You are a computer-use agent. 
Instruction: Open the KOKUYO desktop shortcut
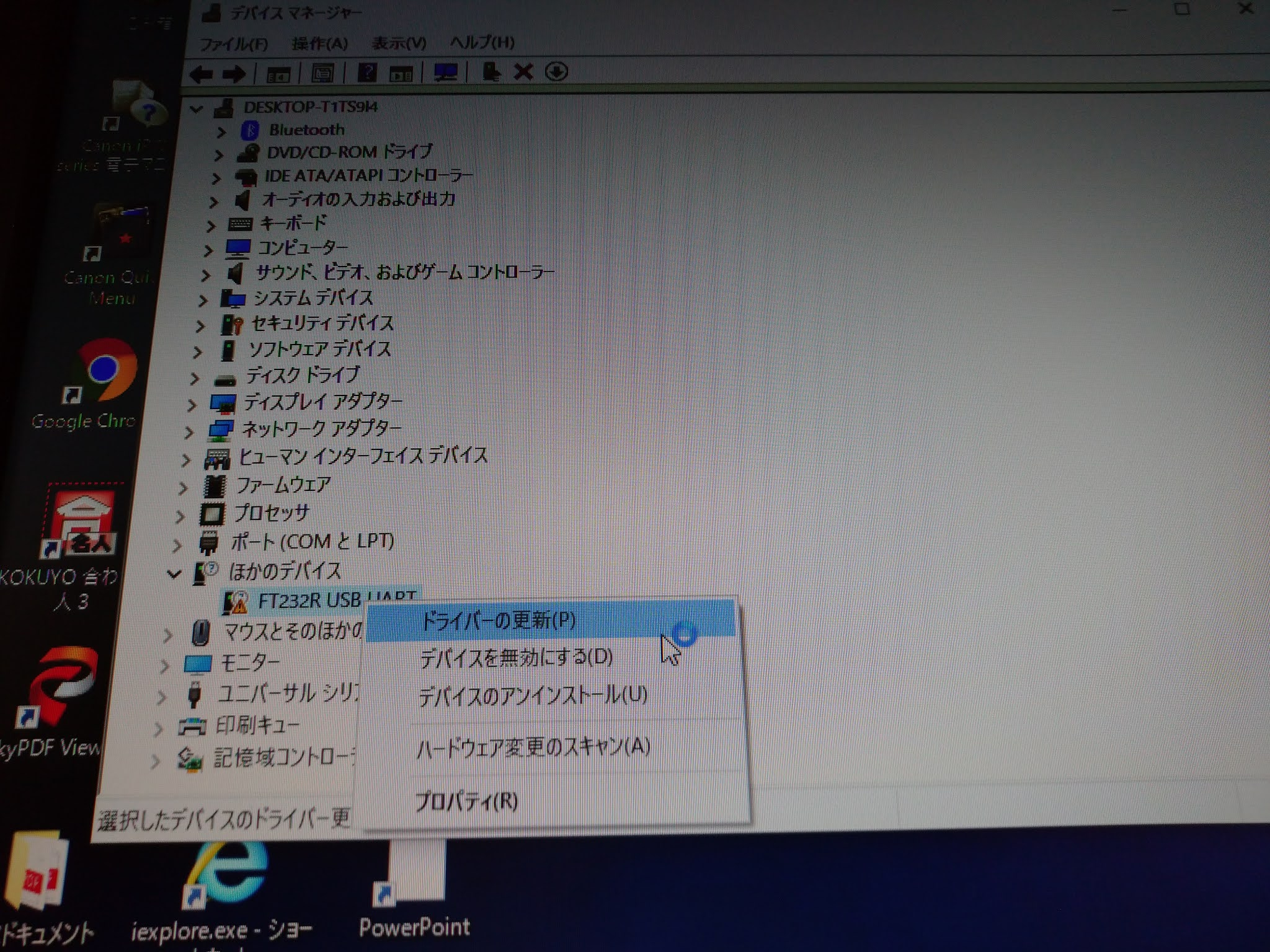tap(68, 545)
